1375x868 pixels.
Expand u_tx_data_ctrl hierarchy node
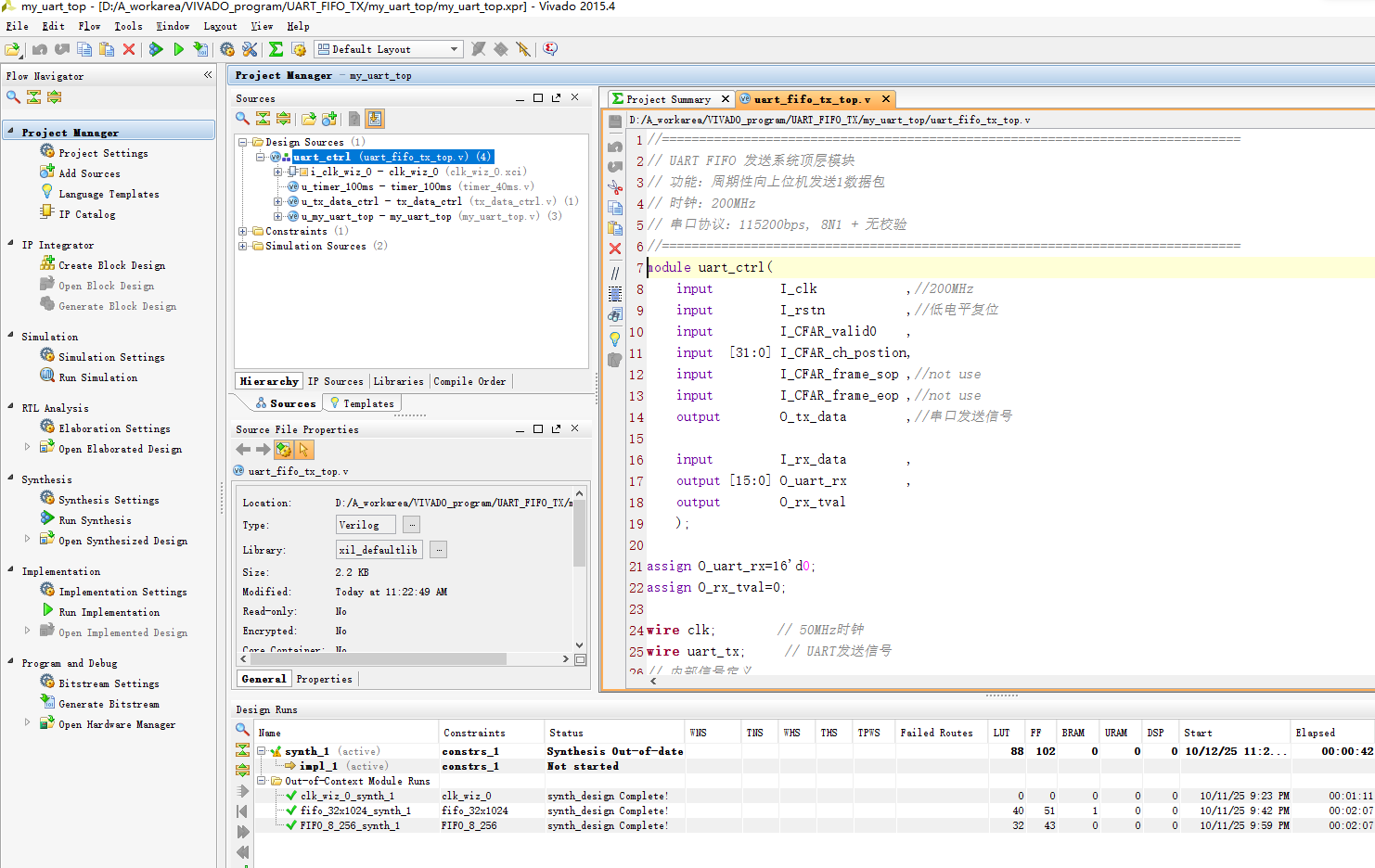[278, 201]
